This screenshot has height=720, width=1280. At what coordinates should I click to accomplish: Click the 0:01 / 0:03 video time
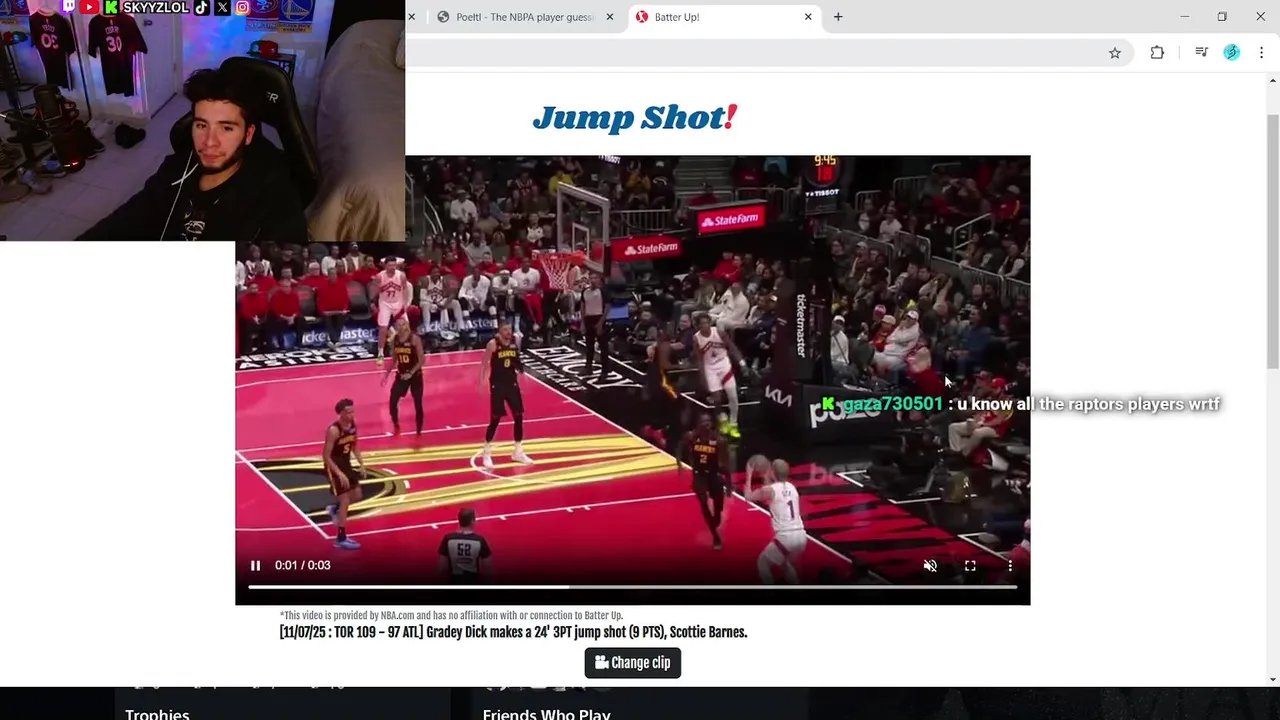pos(303,566)
